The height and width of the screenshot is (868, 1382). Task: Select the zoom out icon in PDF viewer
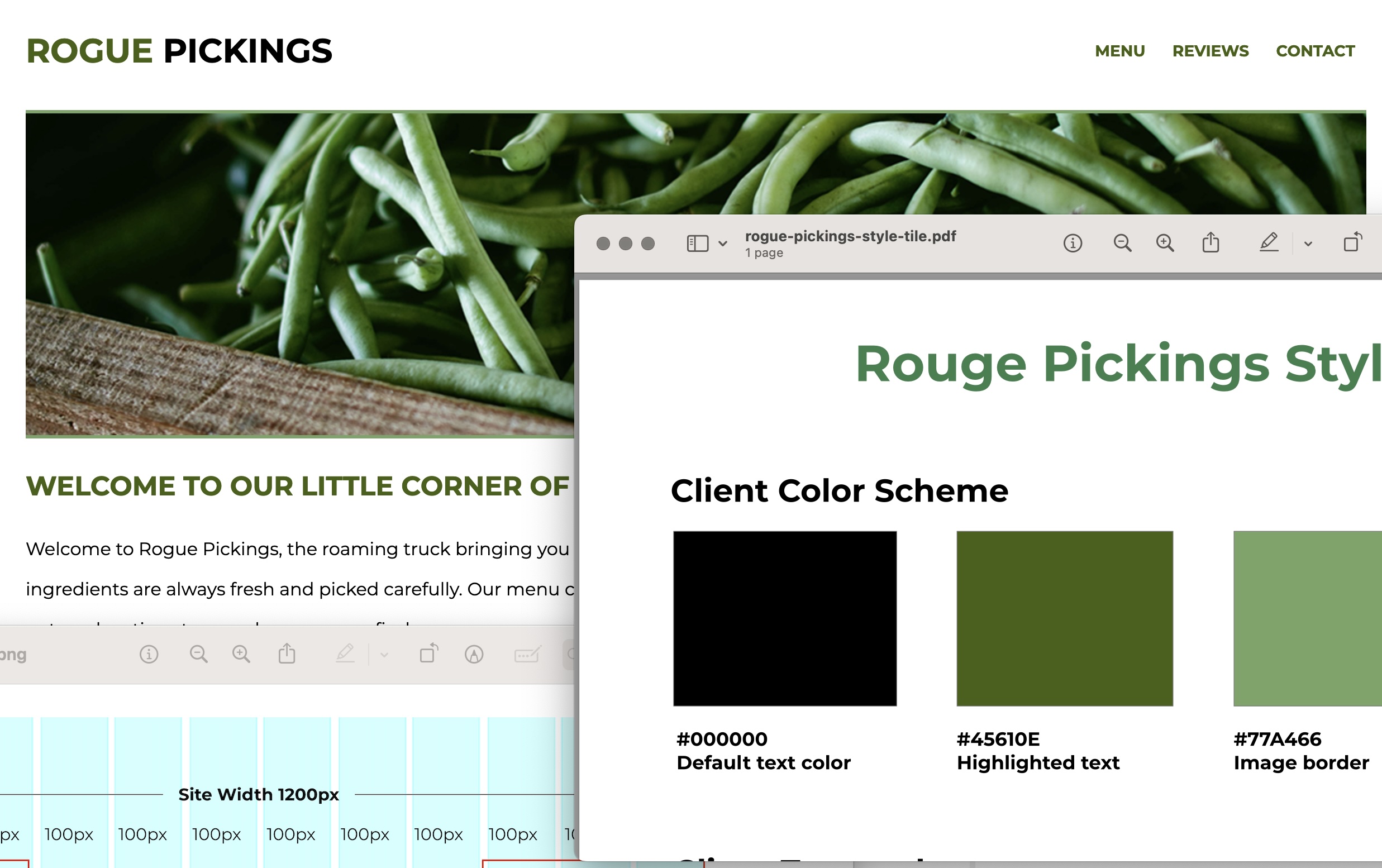click(1123, 244)
